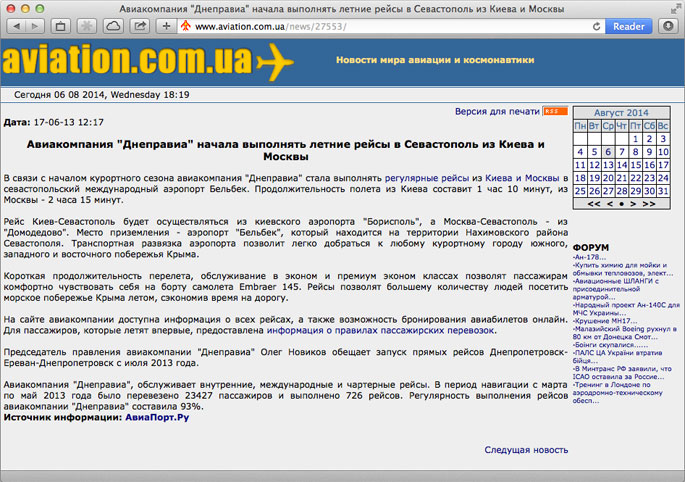Open forum topic Крушение МН17
The width and height of the screenshot is (685, 482).
[x=605, y=321]
